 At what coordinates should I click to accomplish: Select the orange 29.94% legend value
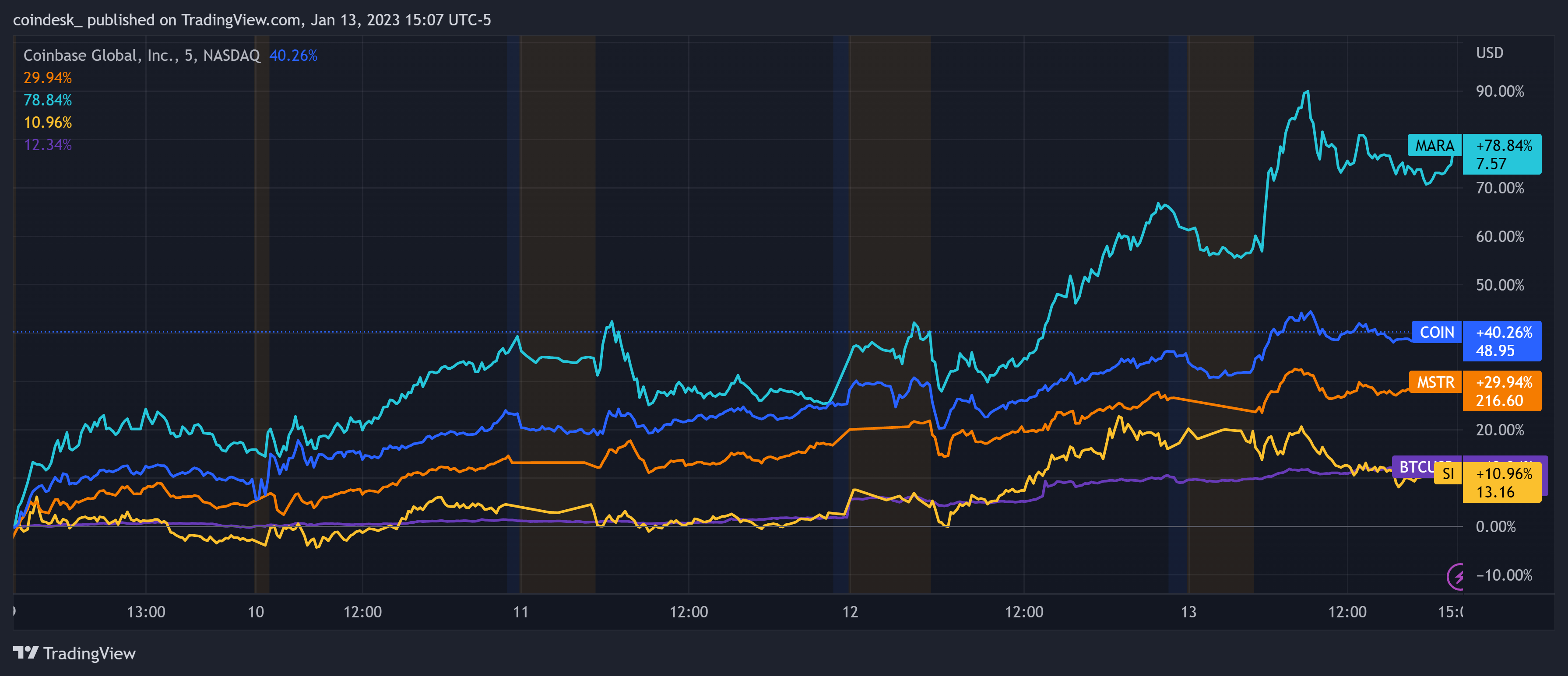(47, 78)
